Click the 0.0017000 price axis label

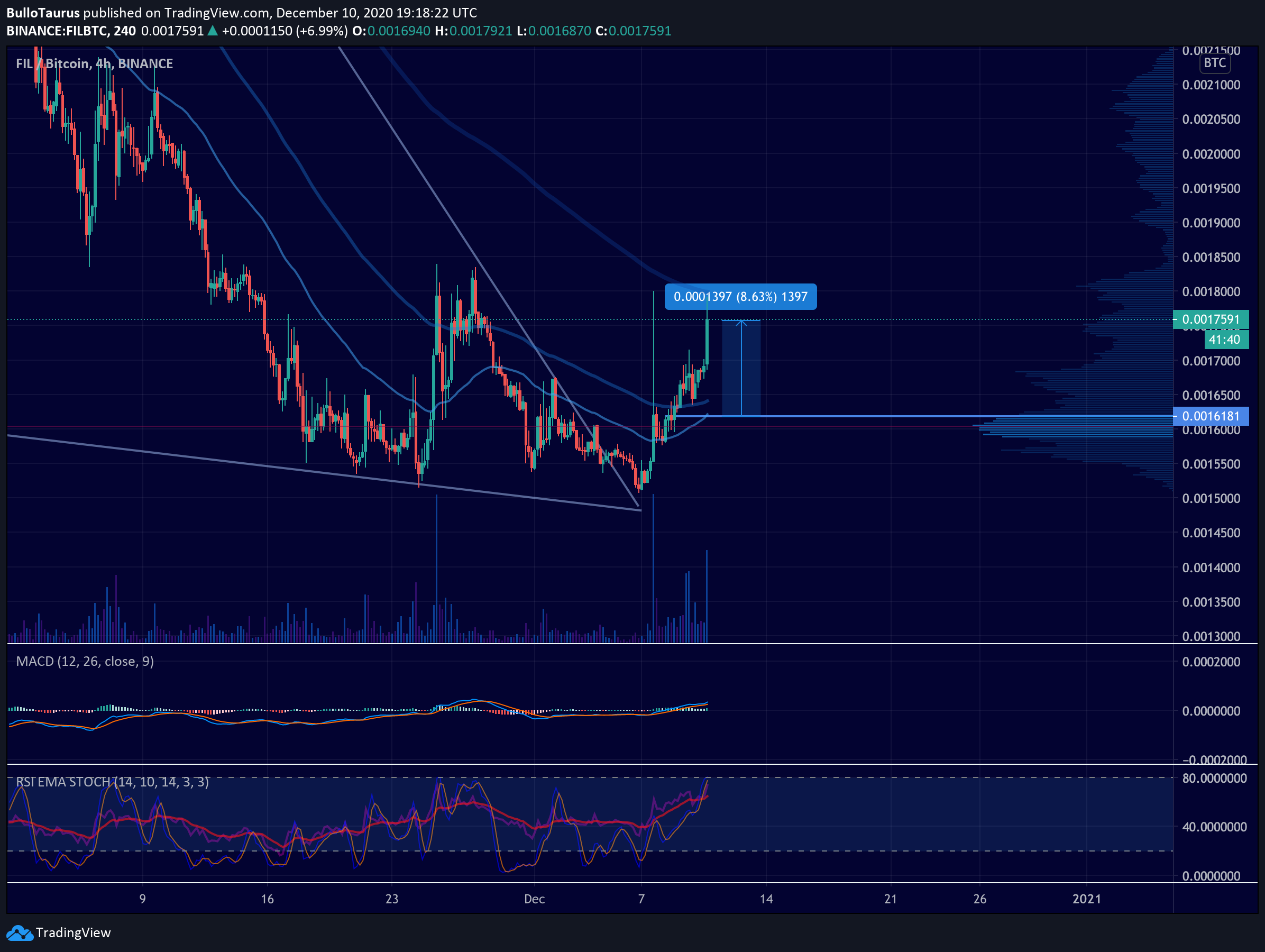[x=1211, y=361]
